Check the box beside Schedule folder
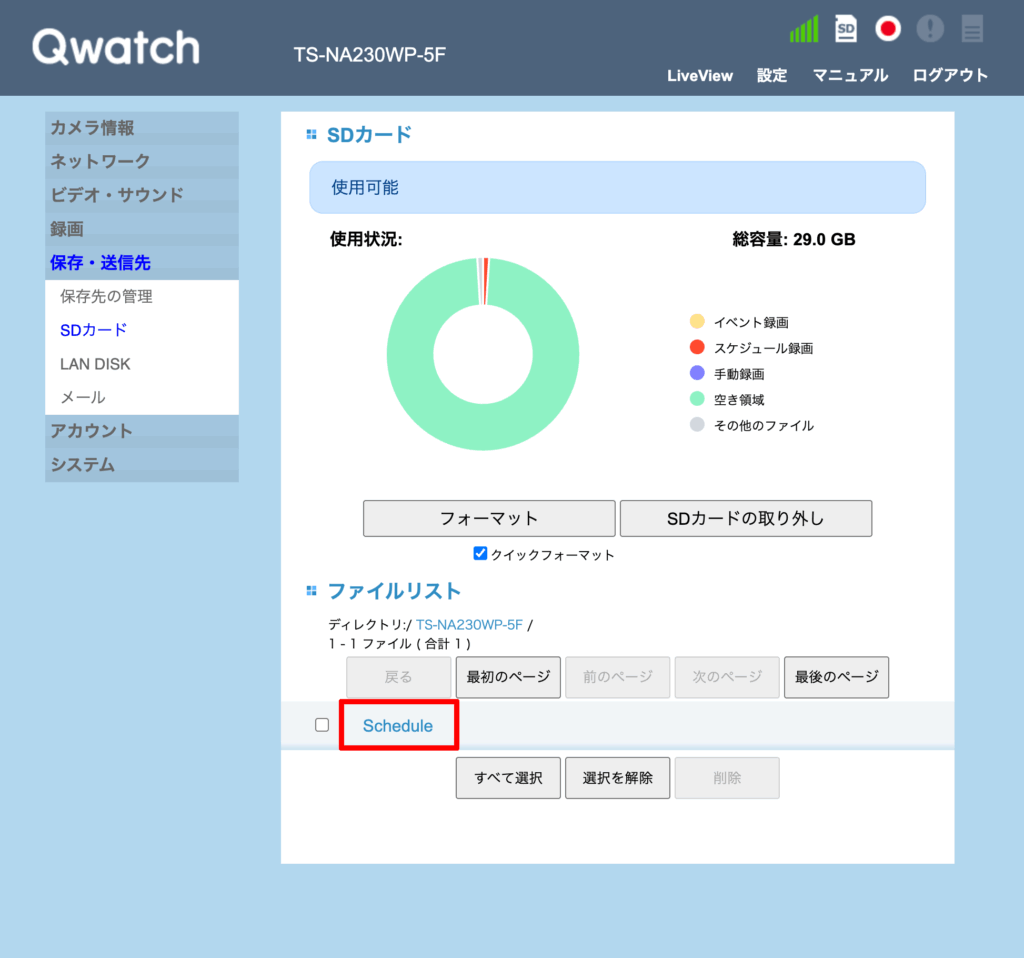 pos(322,725)
